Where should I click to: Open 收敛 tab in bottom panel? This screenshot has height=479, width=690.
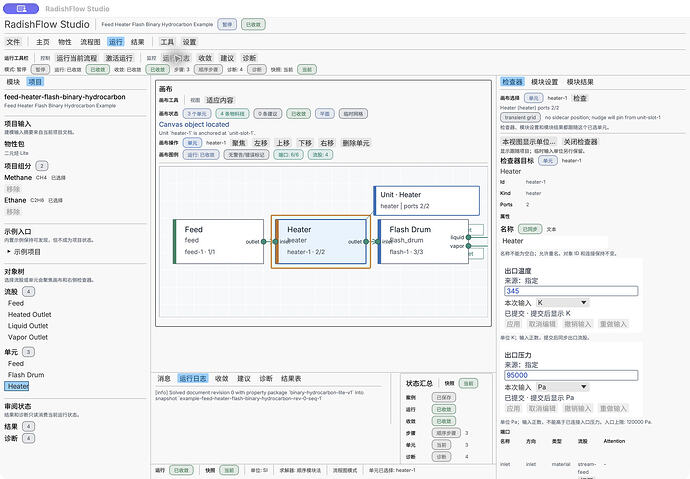(x=222, y=378)
